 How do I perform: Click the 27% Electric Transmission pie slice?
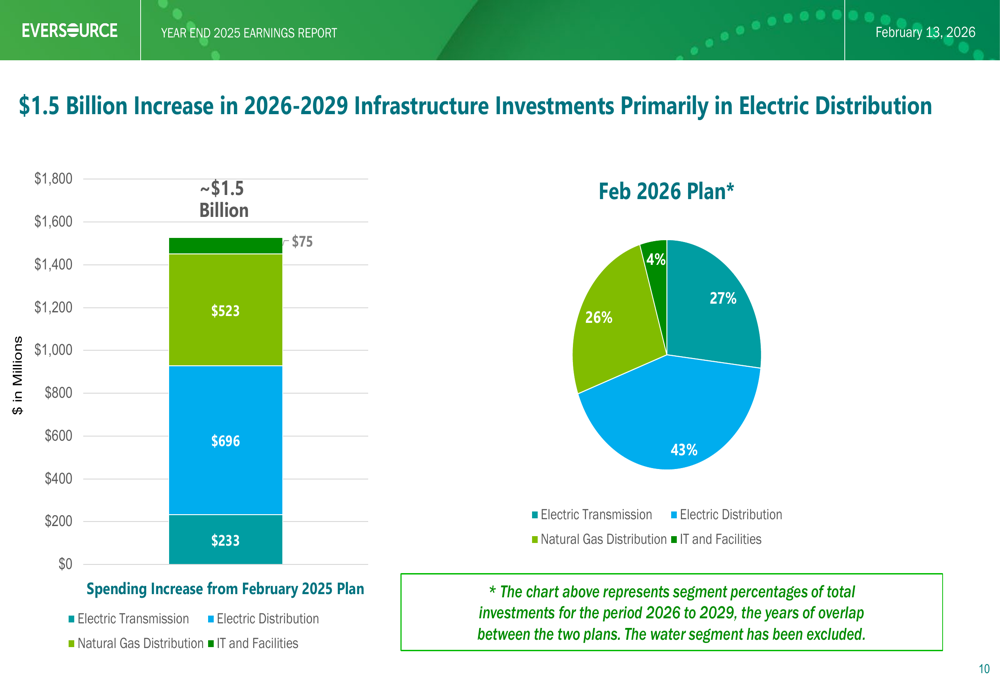(x=714, y=306)
